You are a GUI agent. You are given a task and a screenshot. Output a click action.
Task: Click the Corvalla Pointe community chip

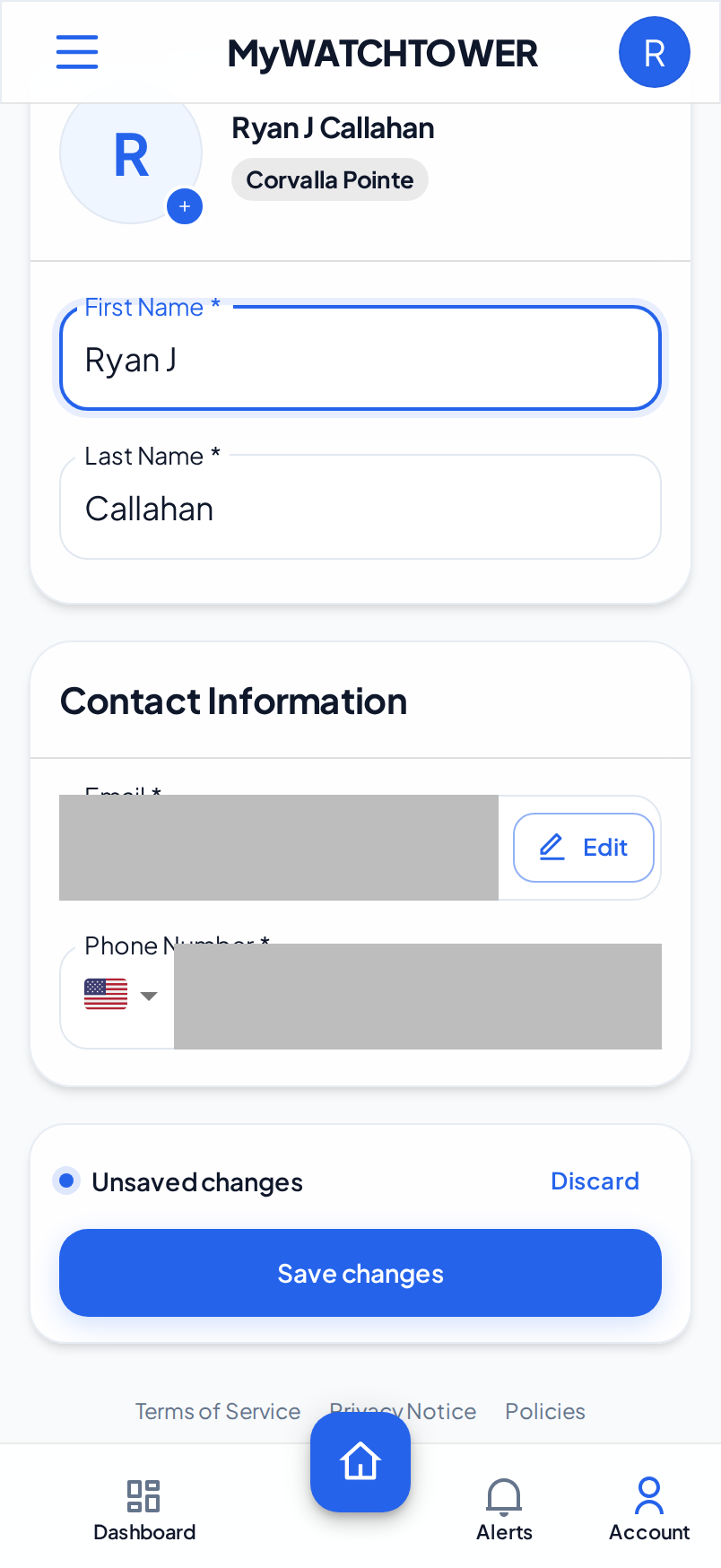(330, 180)
